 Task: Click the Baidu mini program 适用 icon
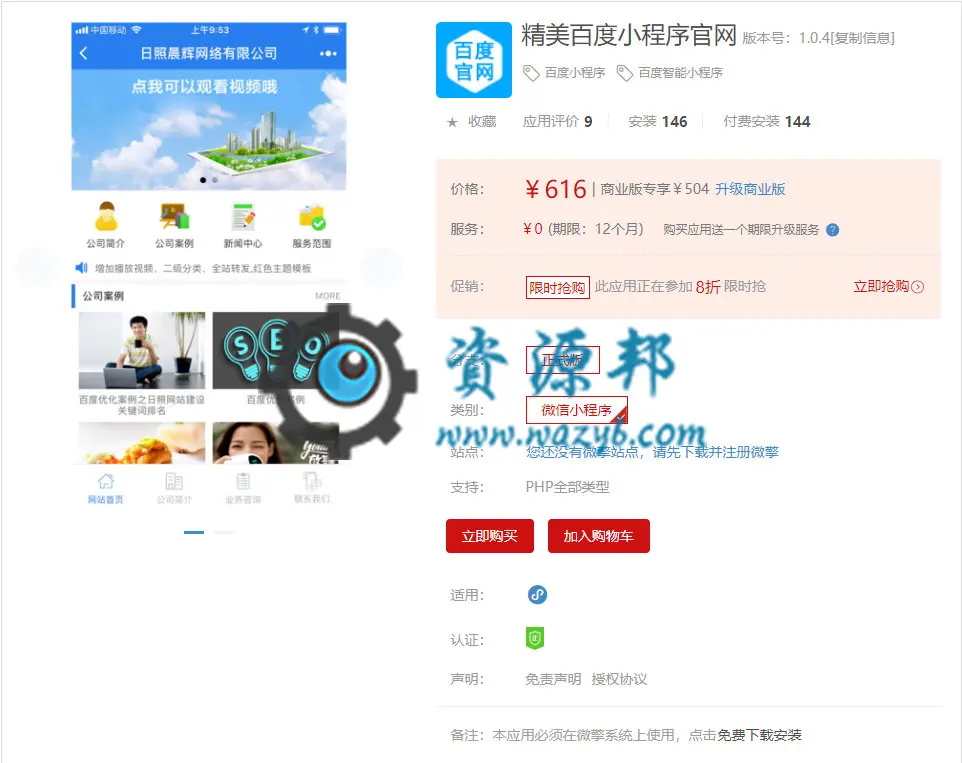pos(537,594)
